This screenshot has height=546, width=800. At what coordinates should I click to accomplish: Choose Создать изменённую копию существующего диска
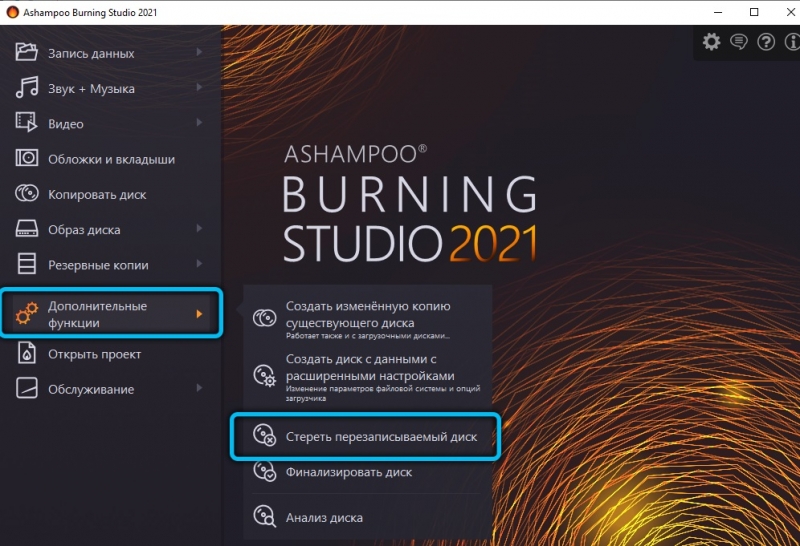[x=367, y=319]
